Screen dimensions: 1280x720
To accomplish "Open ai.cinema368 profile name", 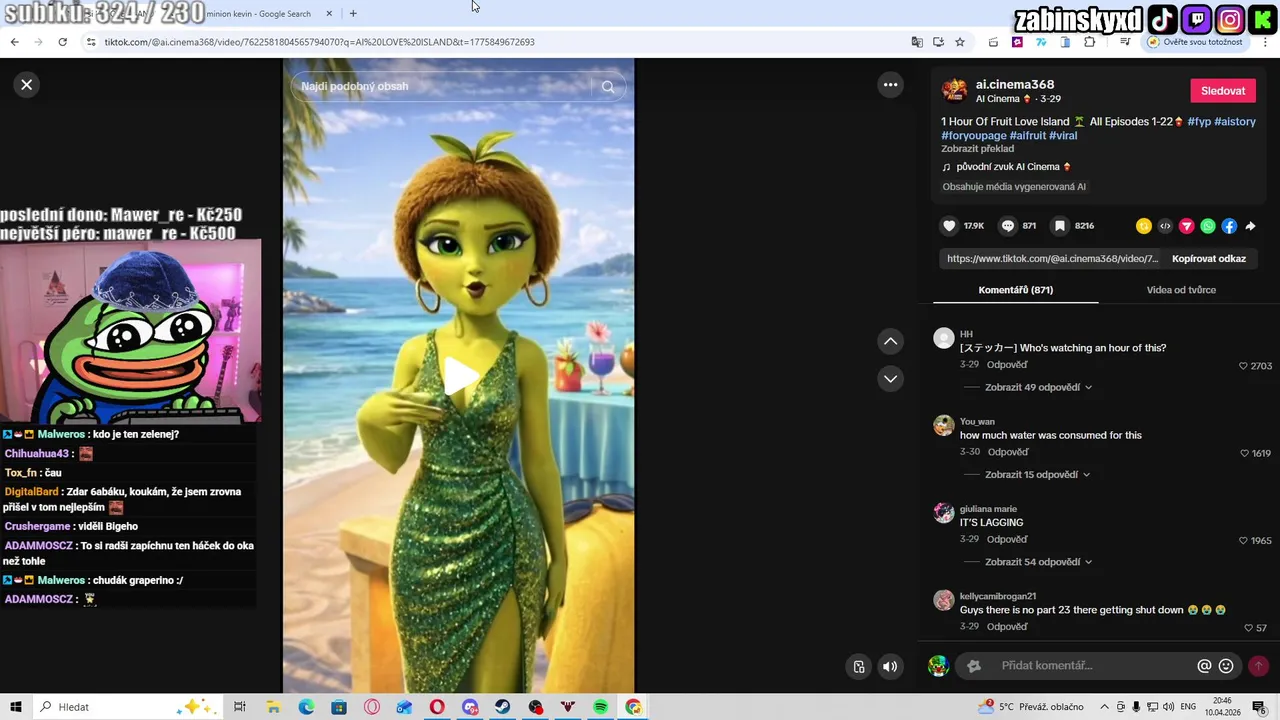I will click(x=1015, y=84).
